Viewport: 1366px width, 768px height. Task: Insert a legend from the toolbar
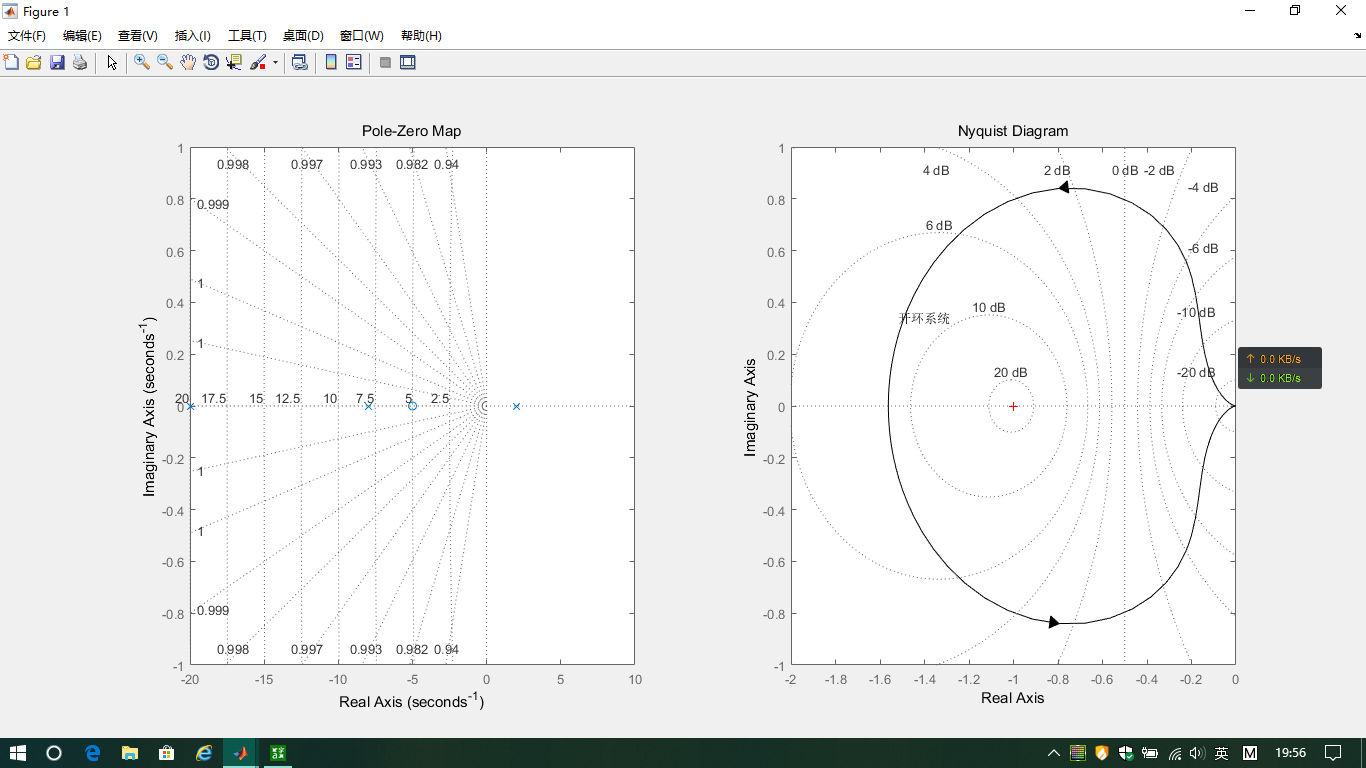353,62
